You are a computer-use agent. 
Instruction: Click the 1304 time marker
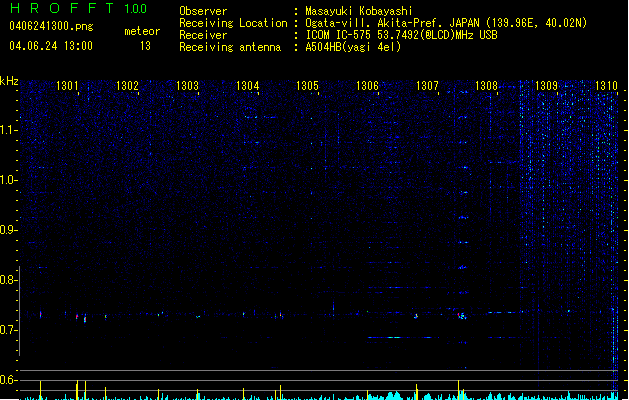(x=248, y=86)
